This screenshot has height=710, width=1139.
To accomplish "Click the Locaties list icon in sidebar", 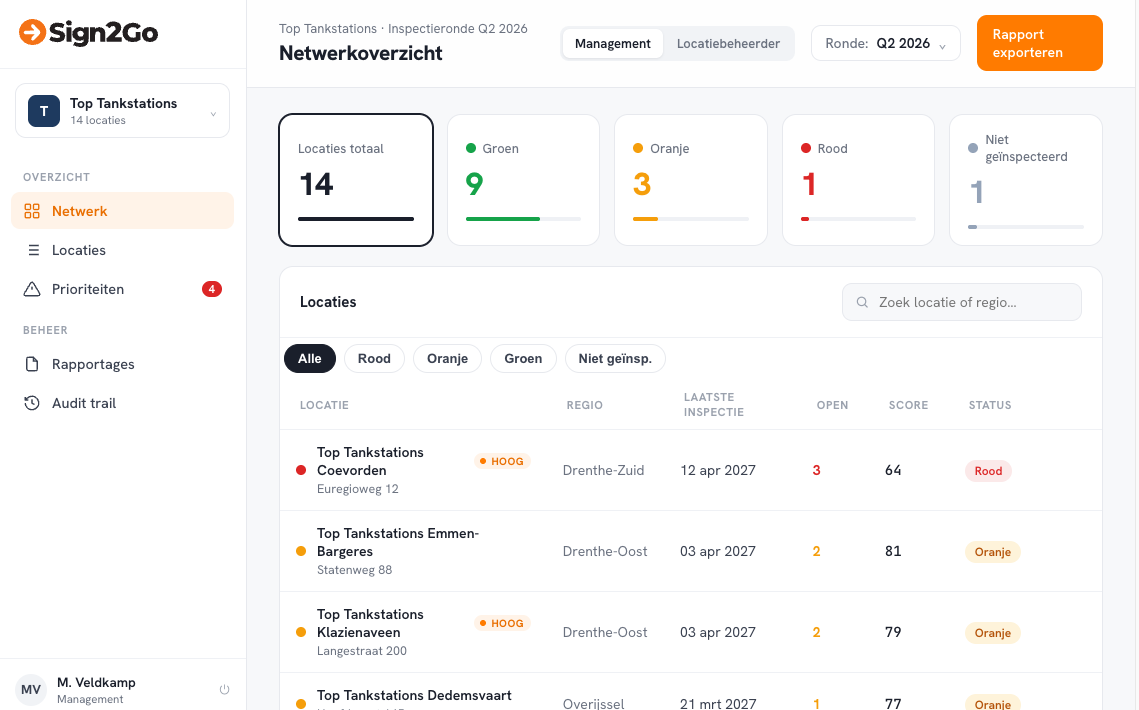I will (x=33, y=250).
